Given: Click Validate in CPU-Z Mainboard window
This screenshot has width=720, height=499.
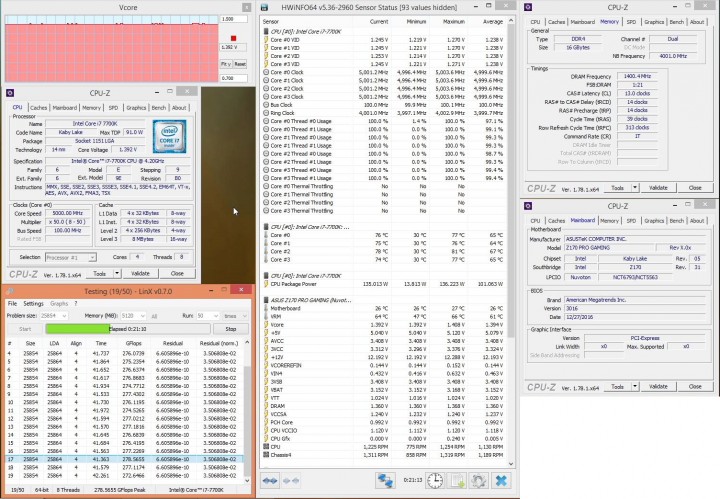Looking at the screenshot, I should (658, 387).
